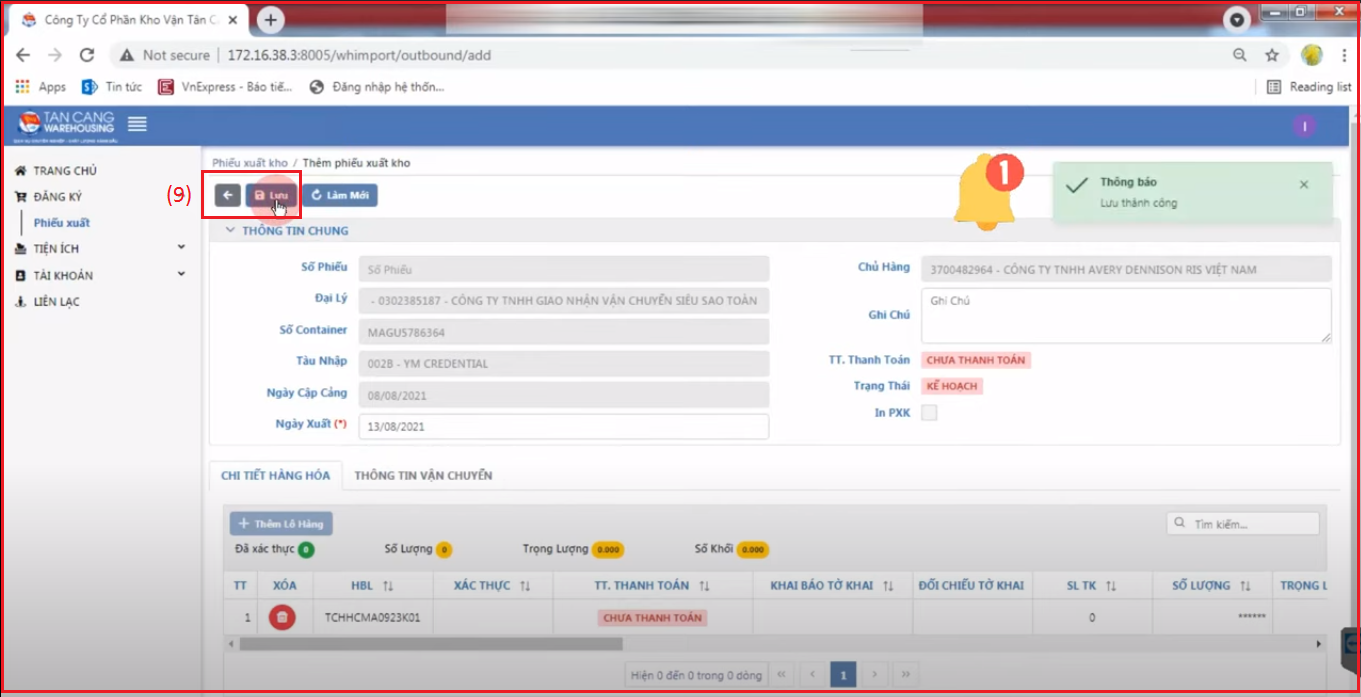Click the browser zoom magnifier icon
This screenshot has width=1361, height=697.
[1239, 55]
